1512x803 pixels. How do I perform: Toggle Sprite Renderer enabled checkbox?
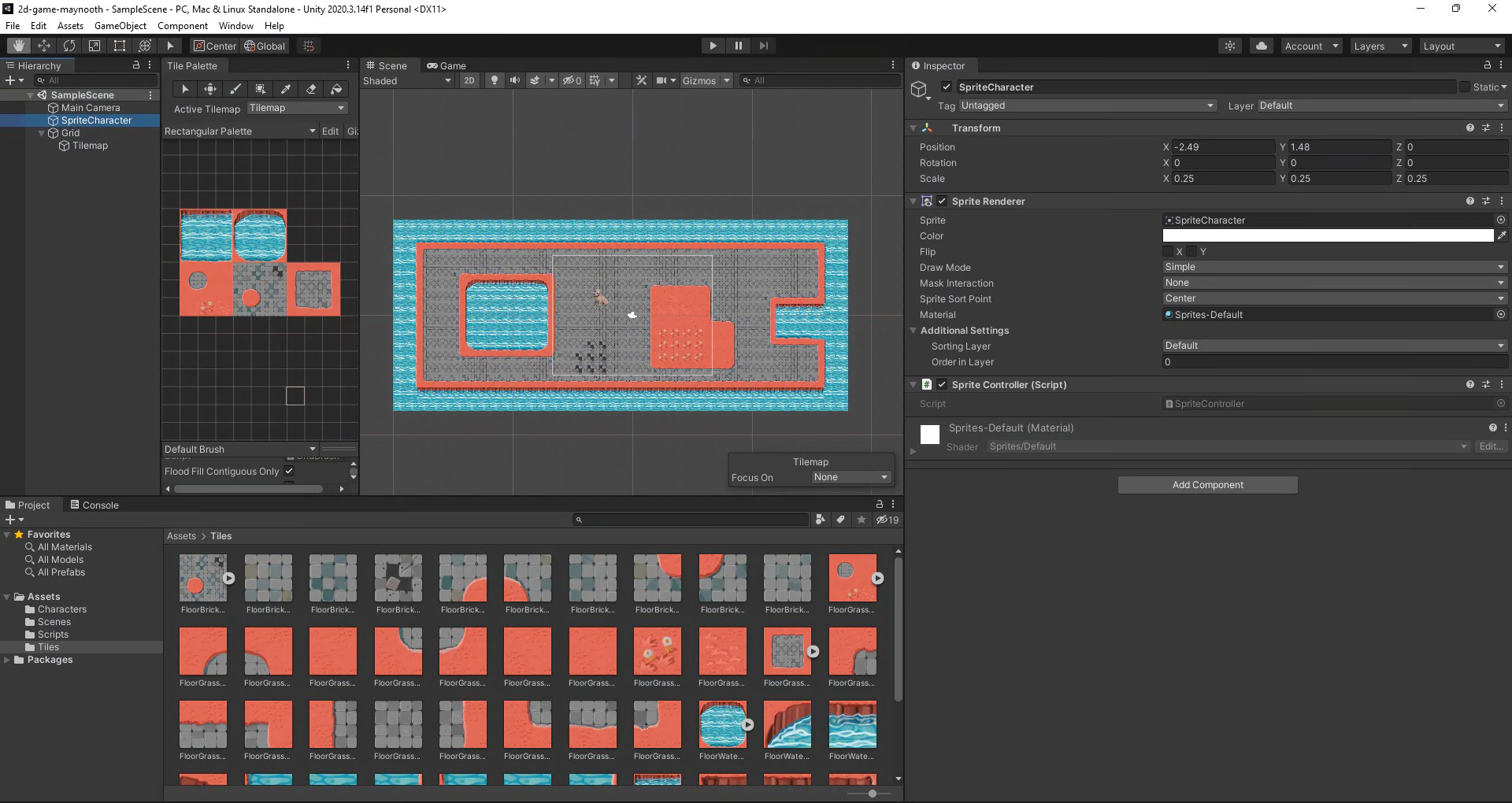942,202
